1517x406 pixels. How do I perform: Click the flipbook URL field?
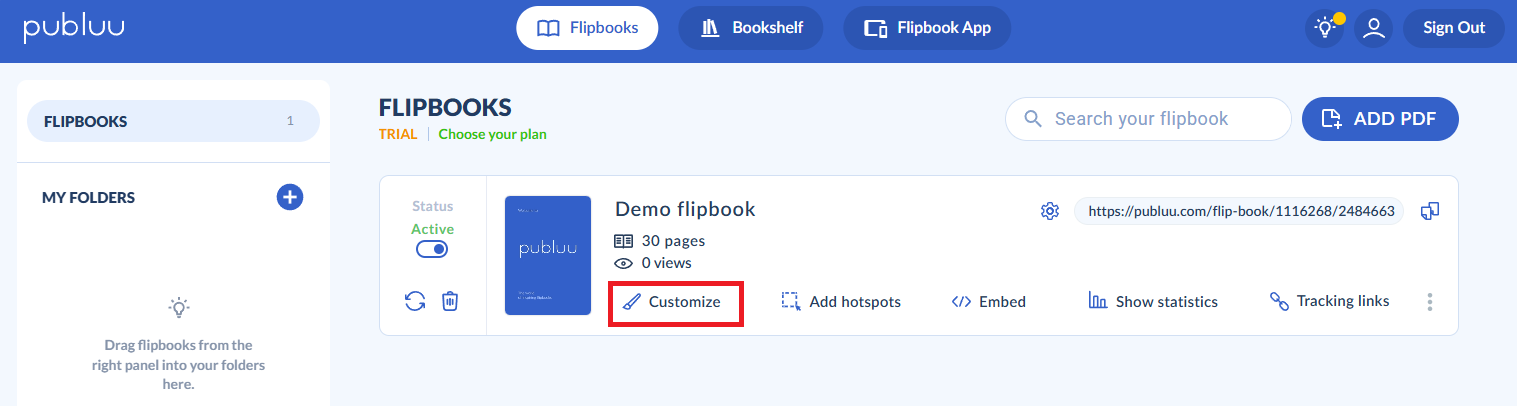click(x=1239, y=211)
